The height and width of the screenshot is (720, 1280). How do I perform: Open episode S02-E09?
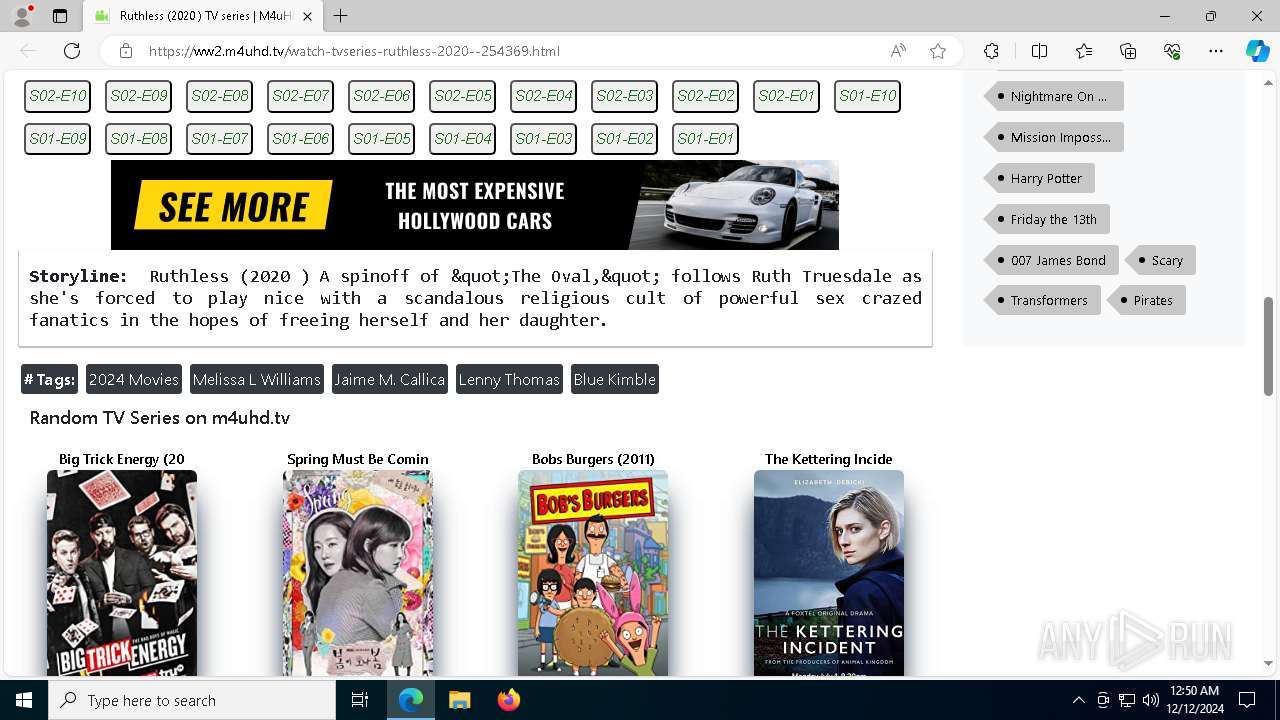click(138, 96)
